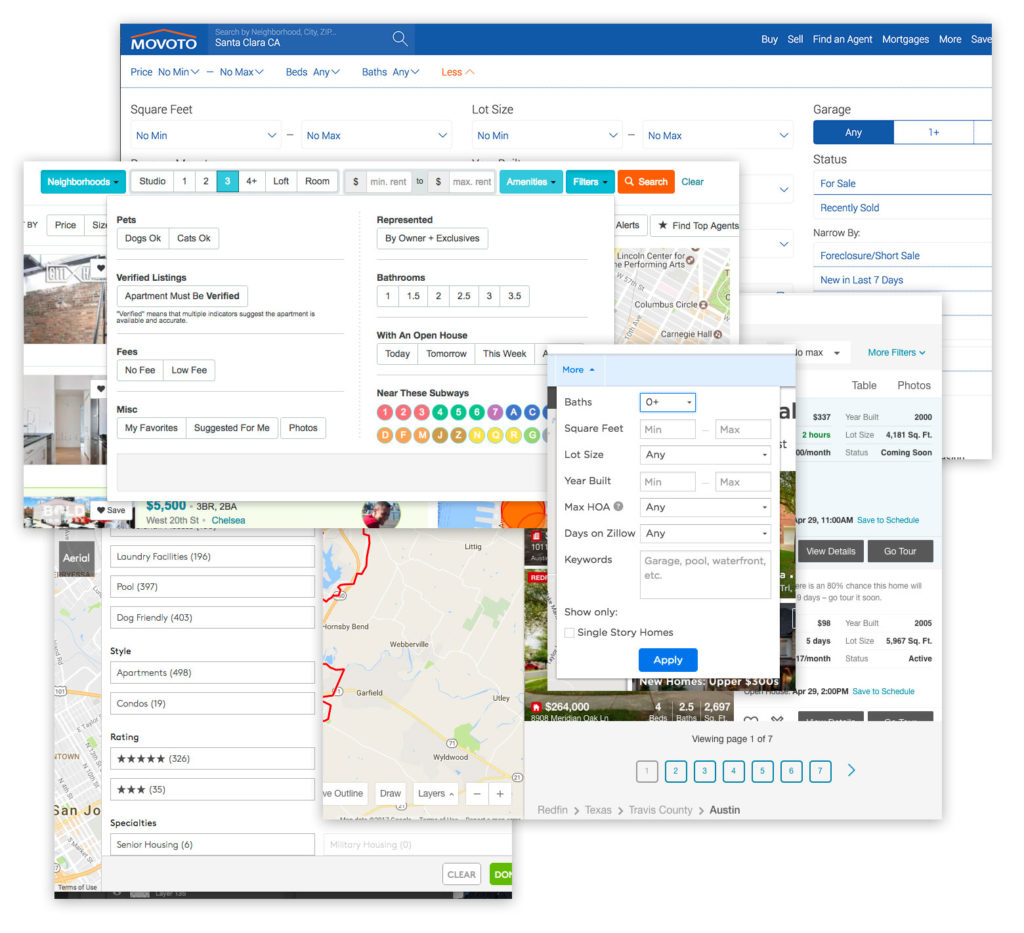
Task: Switch to the Redfin Photos tab
Action: [x=914, y=385]
